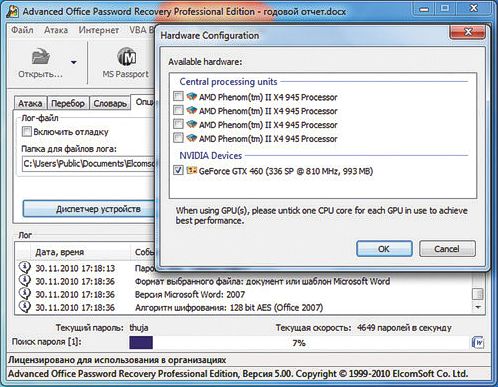Click info icon of 'Алгоритм шифрования' log row

click(x=25, y=307)
